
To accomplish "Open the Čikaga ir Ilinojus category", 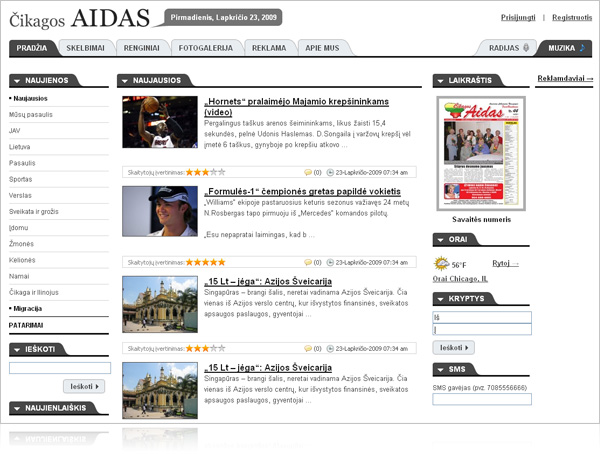I will 34,292.
